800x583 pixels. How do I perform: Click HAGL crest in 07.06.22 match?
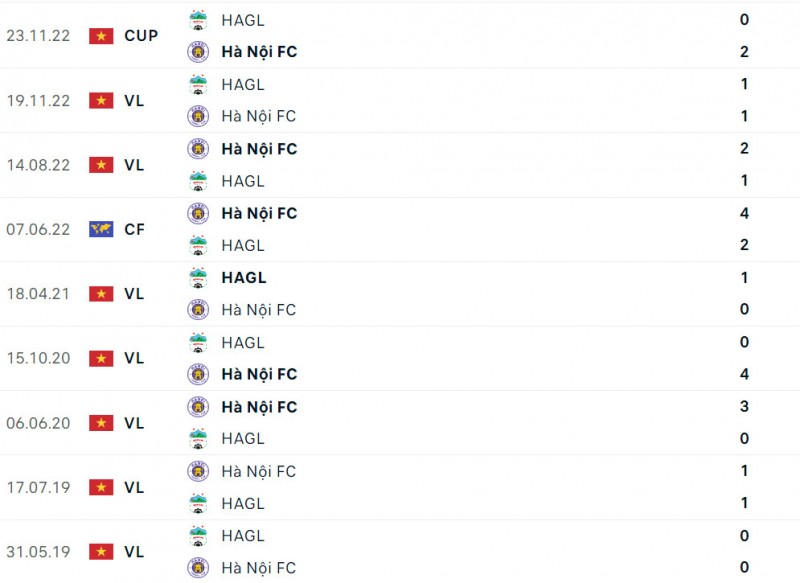[x=198, y=245]
